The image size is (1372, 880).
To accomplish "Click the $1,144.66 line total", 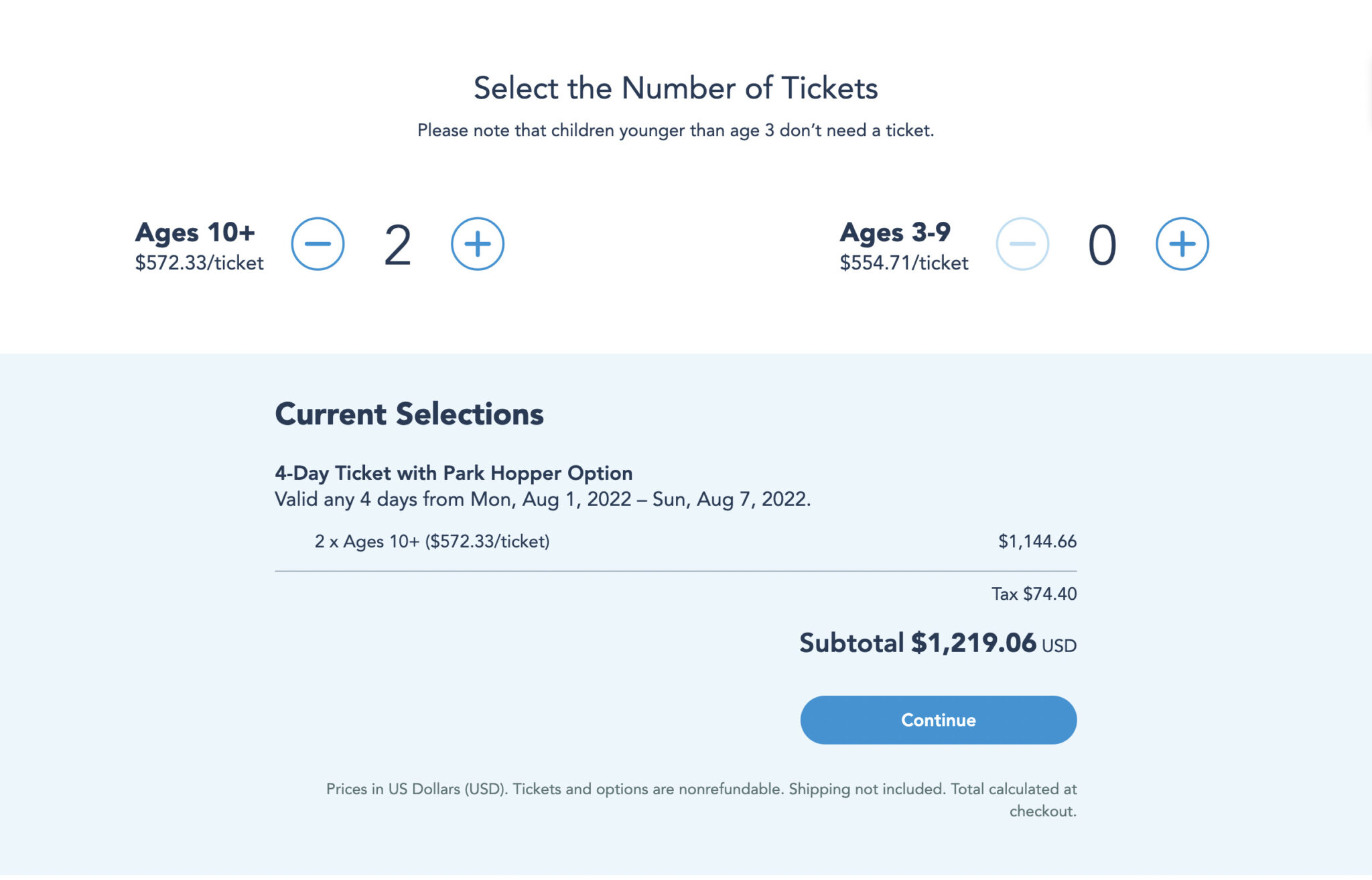I will point(1037,542).
